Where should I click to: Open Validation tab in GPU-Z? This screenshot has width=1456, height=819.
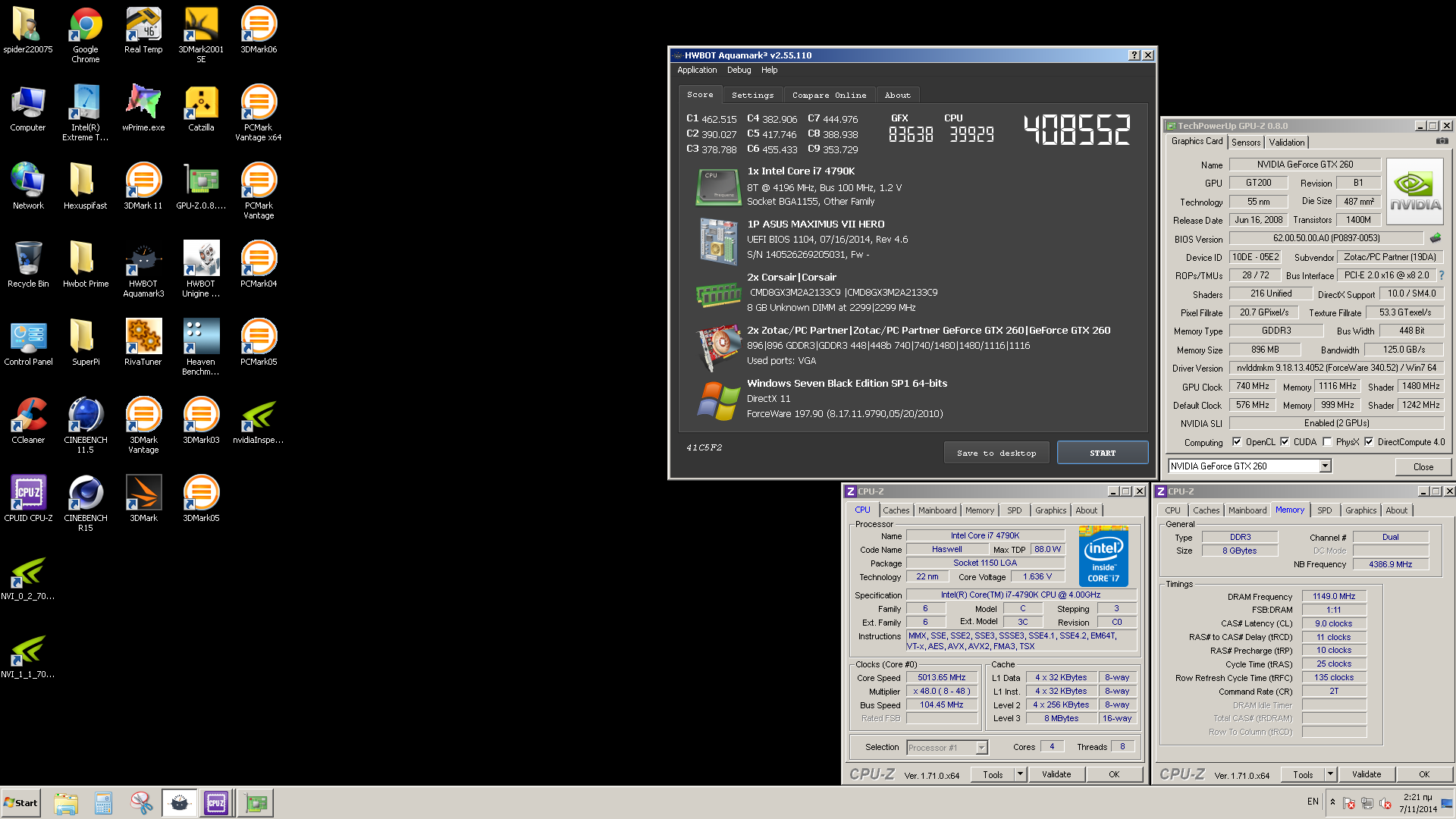(x=1286, y=143)
